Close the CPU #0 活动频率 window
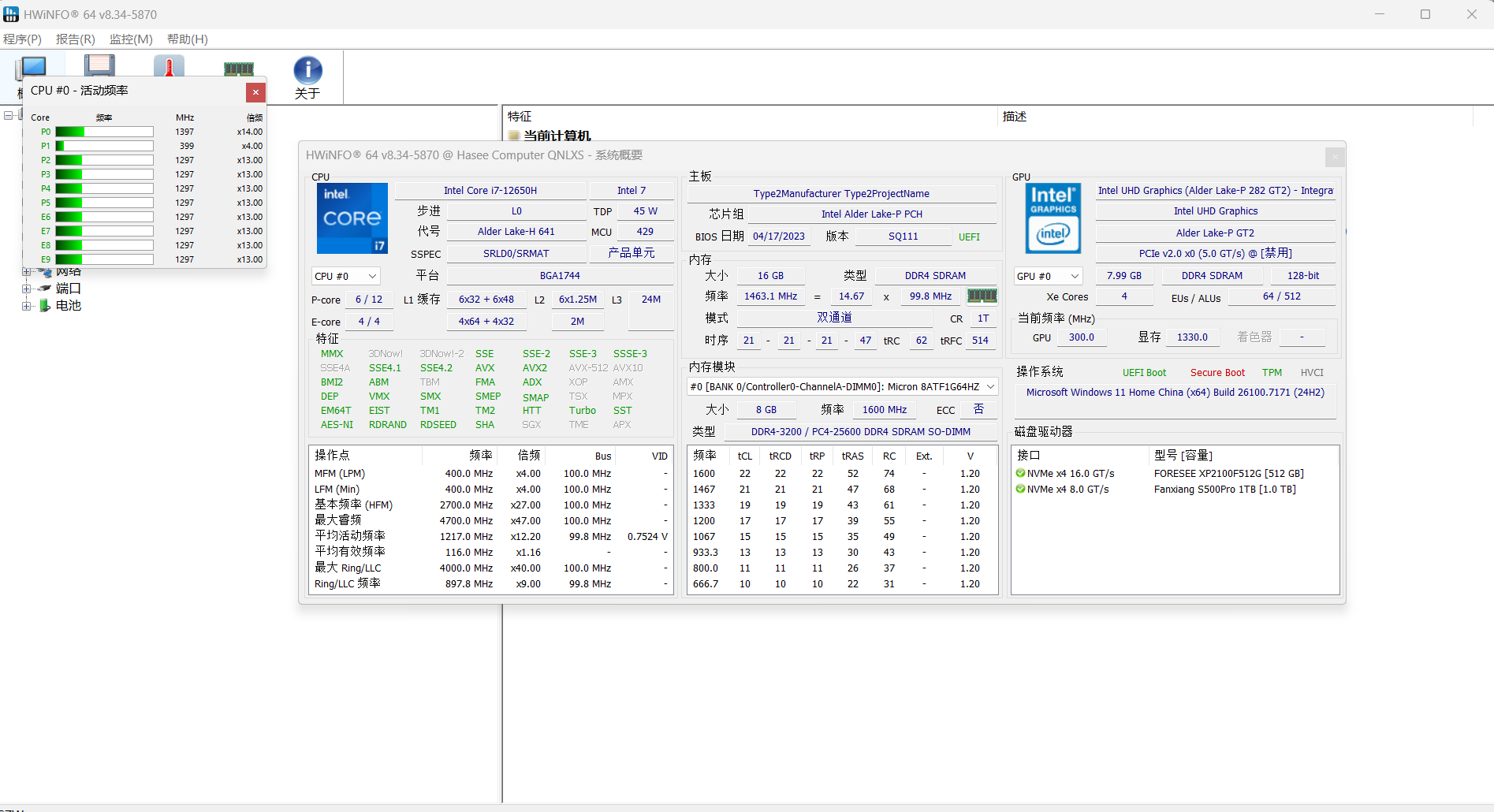Viewport: 1494px width, 812px height. [255, 92]
